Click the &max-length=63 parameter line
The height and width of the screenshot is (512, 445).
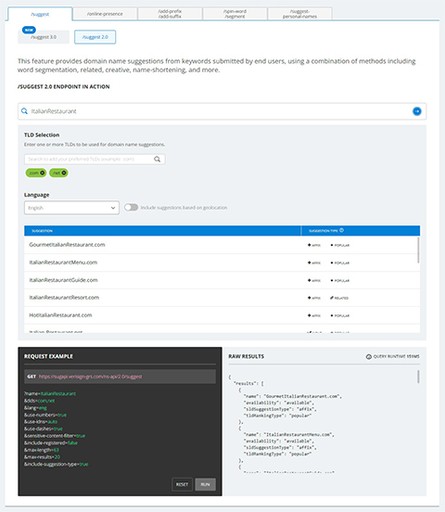[x=41, y=450]
